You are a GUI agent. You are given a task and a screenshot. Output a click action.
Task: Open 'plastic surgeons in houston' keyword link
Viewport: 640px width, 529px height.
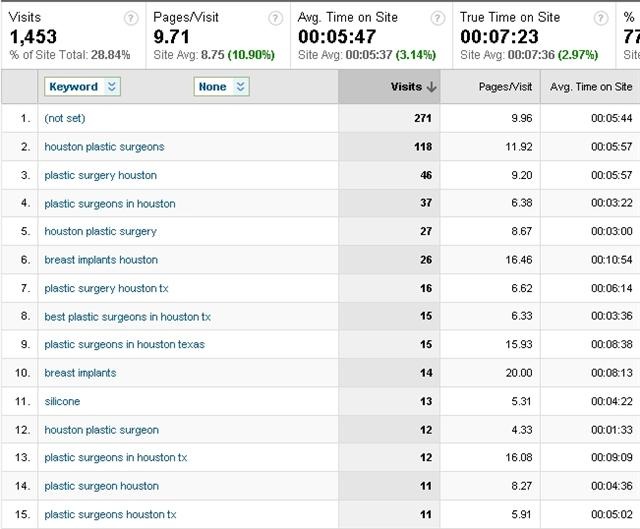click(109, 204)
